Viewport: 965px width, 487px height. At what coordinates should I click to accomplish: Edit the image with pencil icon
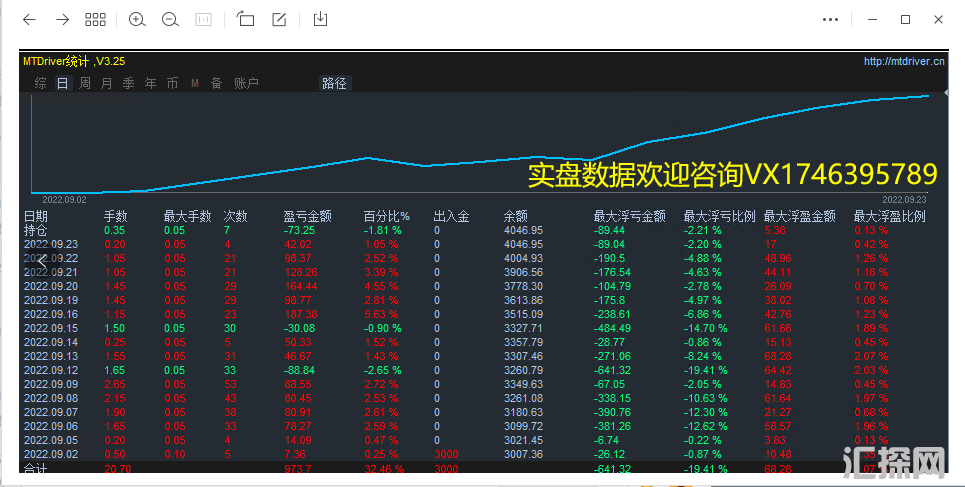[x=279, y=19]
